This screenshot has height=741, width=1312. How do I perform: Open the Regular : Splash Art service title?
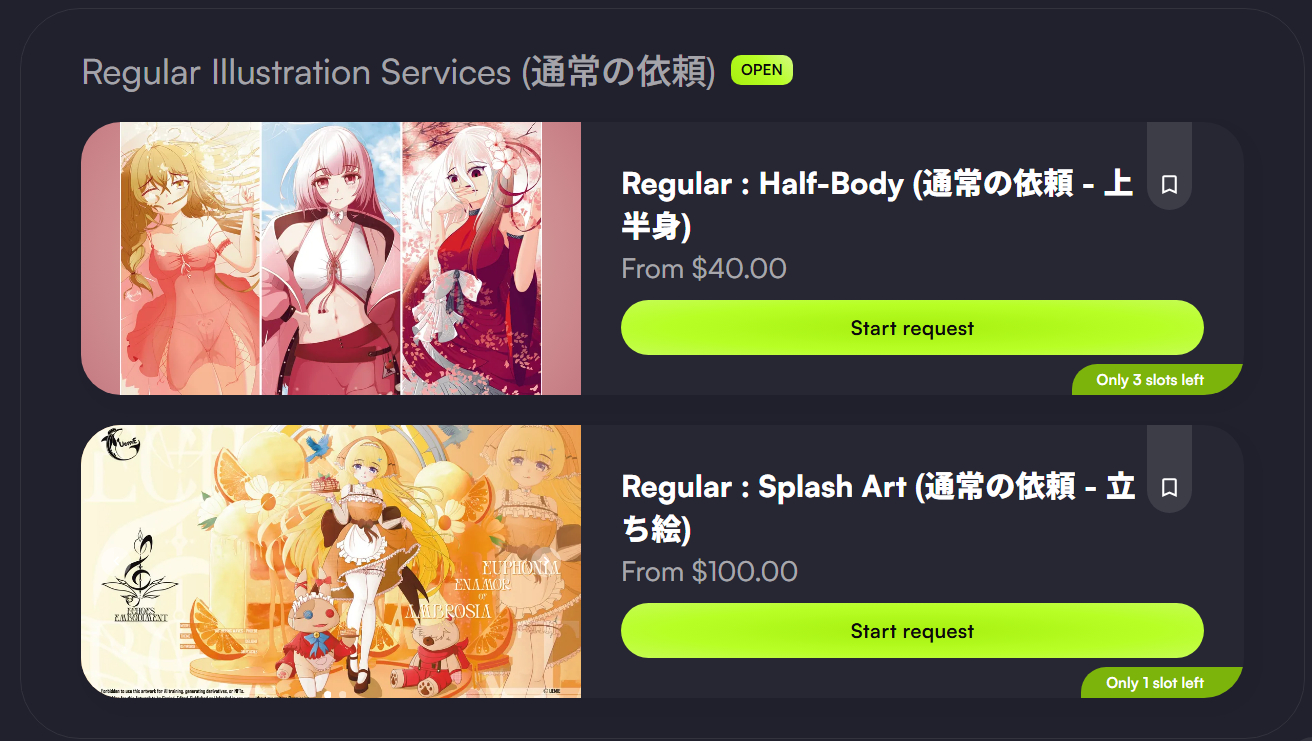tap(878, 508)
